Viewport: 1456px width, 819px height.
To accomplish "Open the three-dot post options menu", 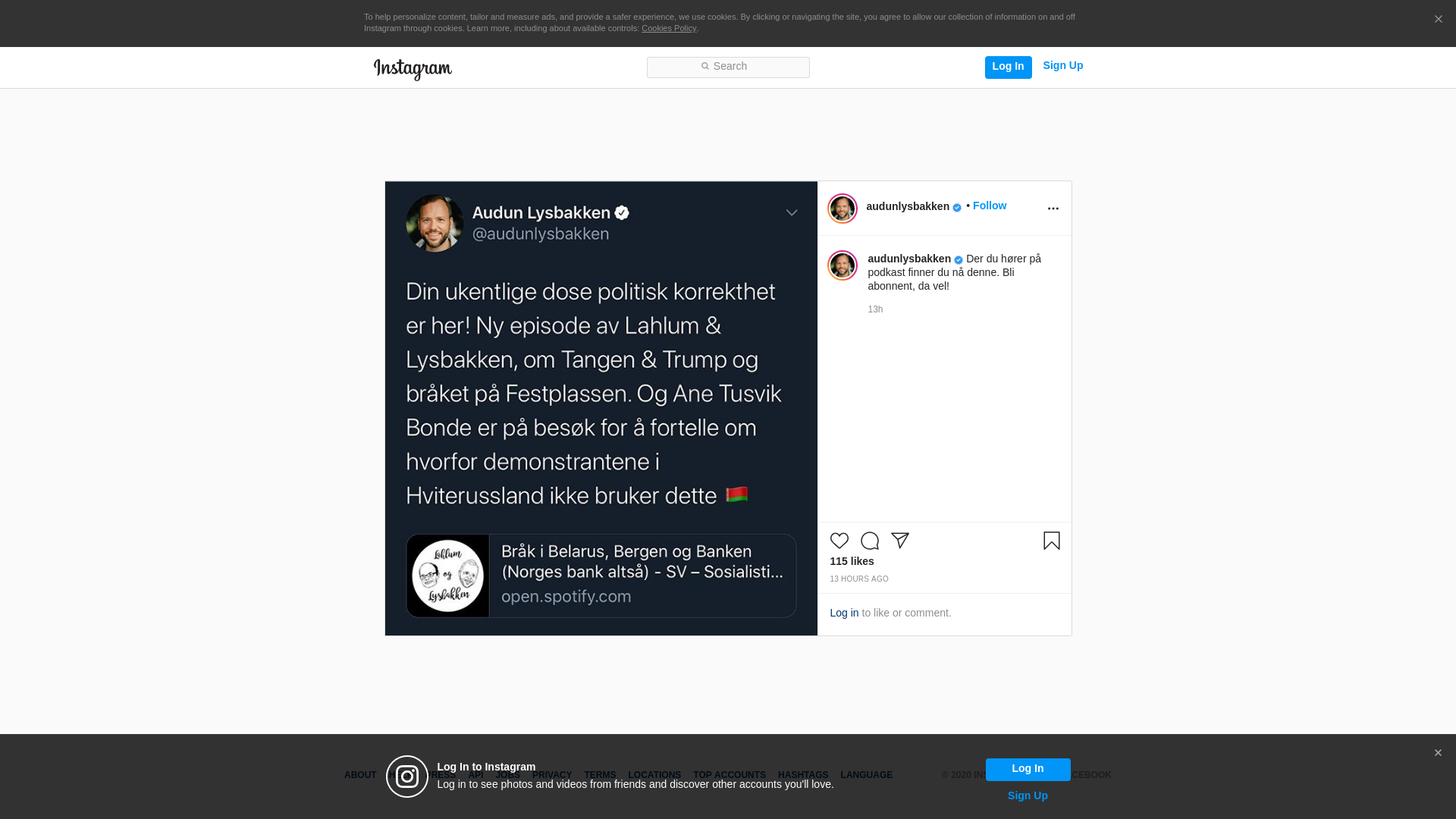I will pos(1053,209).
